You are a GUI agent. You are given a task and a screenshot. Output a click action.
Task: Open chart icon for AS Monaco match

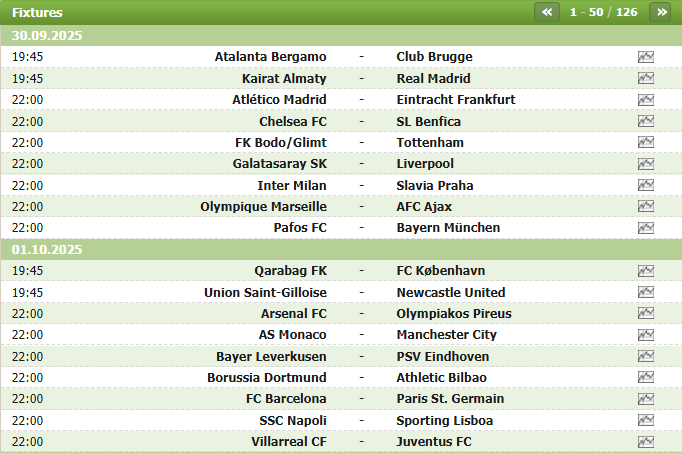tap(646, 335)
